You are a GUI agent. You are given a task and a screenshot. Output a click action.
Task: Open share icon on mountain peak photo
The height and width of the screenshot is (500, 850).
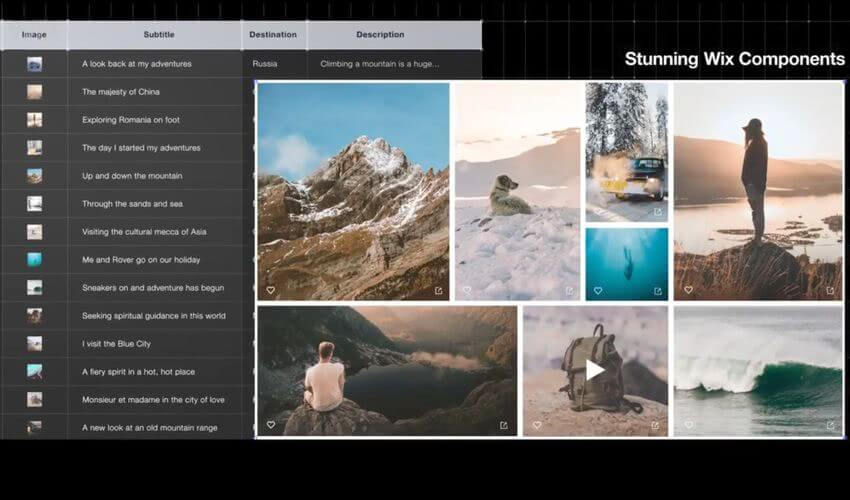(439, 291)
